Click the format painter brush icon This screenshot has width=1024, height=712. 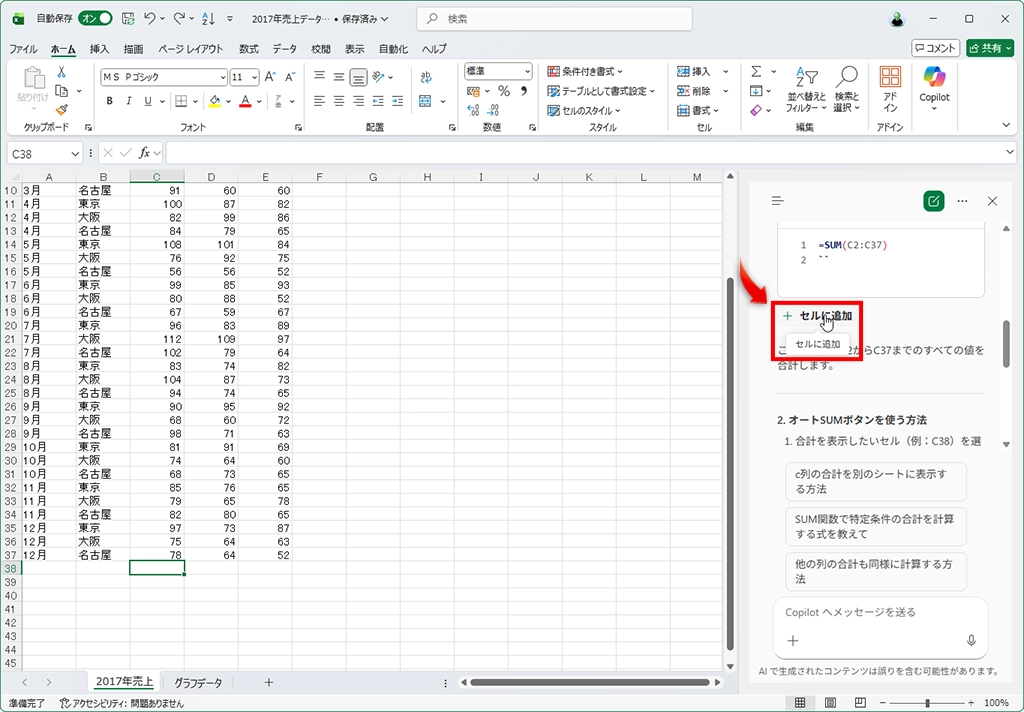61,110
